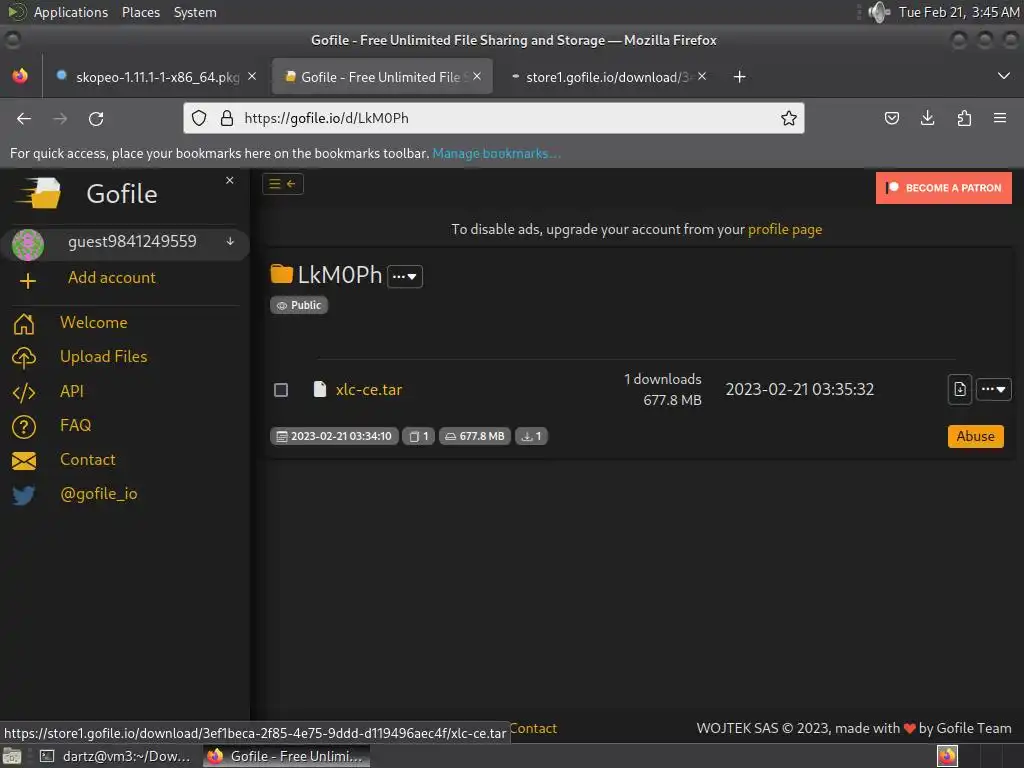Open the Firefox downloads panel
This screenshot has width=1024, height=768.
point(927,118)
